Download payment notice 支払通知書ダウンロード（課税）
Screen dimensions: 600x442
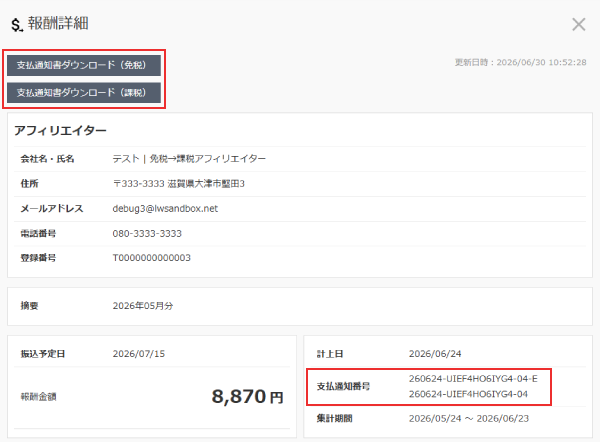coord(84,93)
